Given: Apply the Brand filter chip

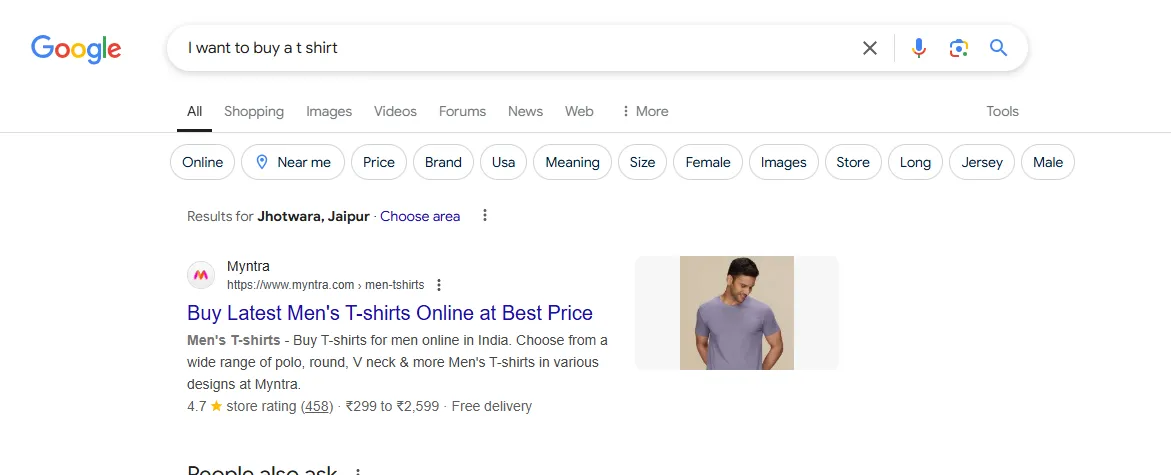Looking at the screenshot, I should [443, 162].
